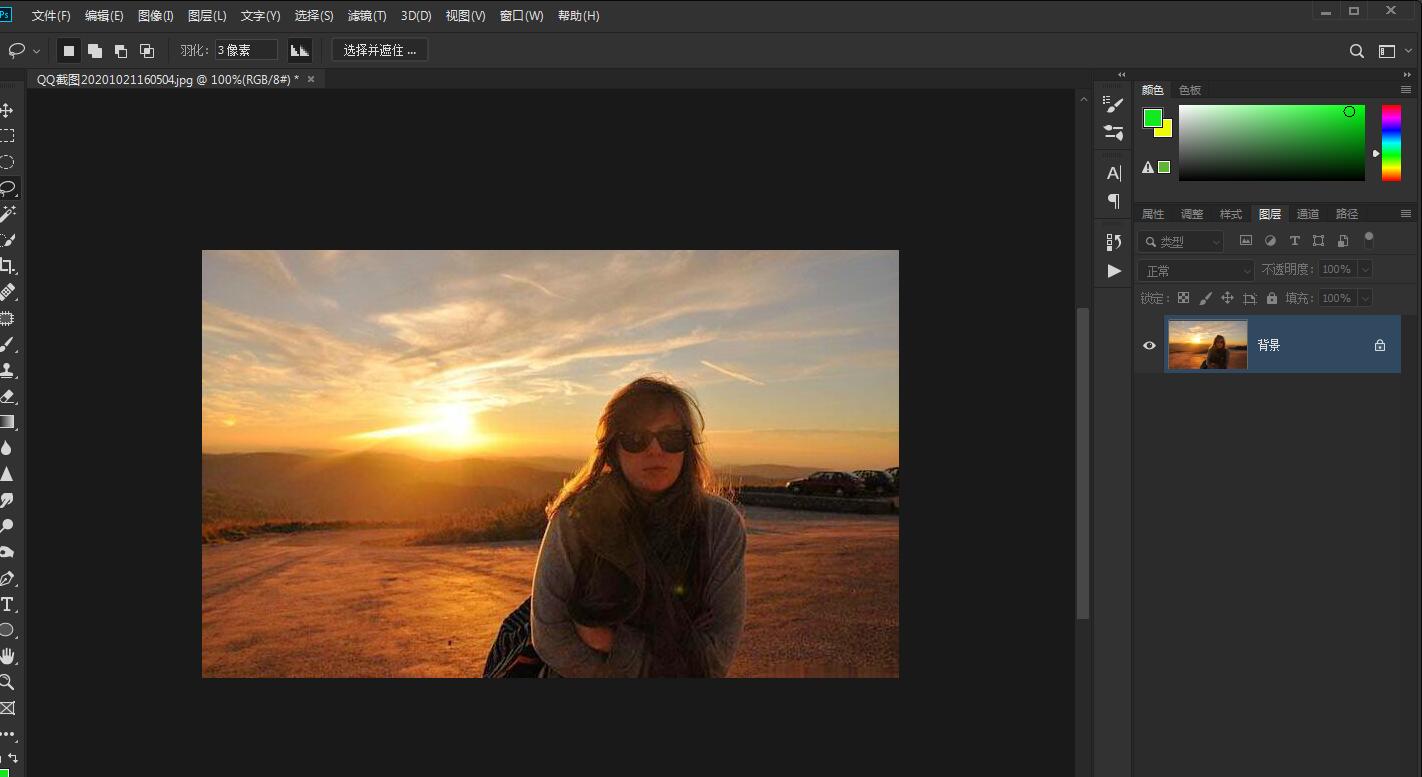Image resolution: width=1422 pixels, height=777 pixels.
Task: Activate the Hand tool
Action: (7, 656)
